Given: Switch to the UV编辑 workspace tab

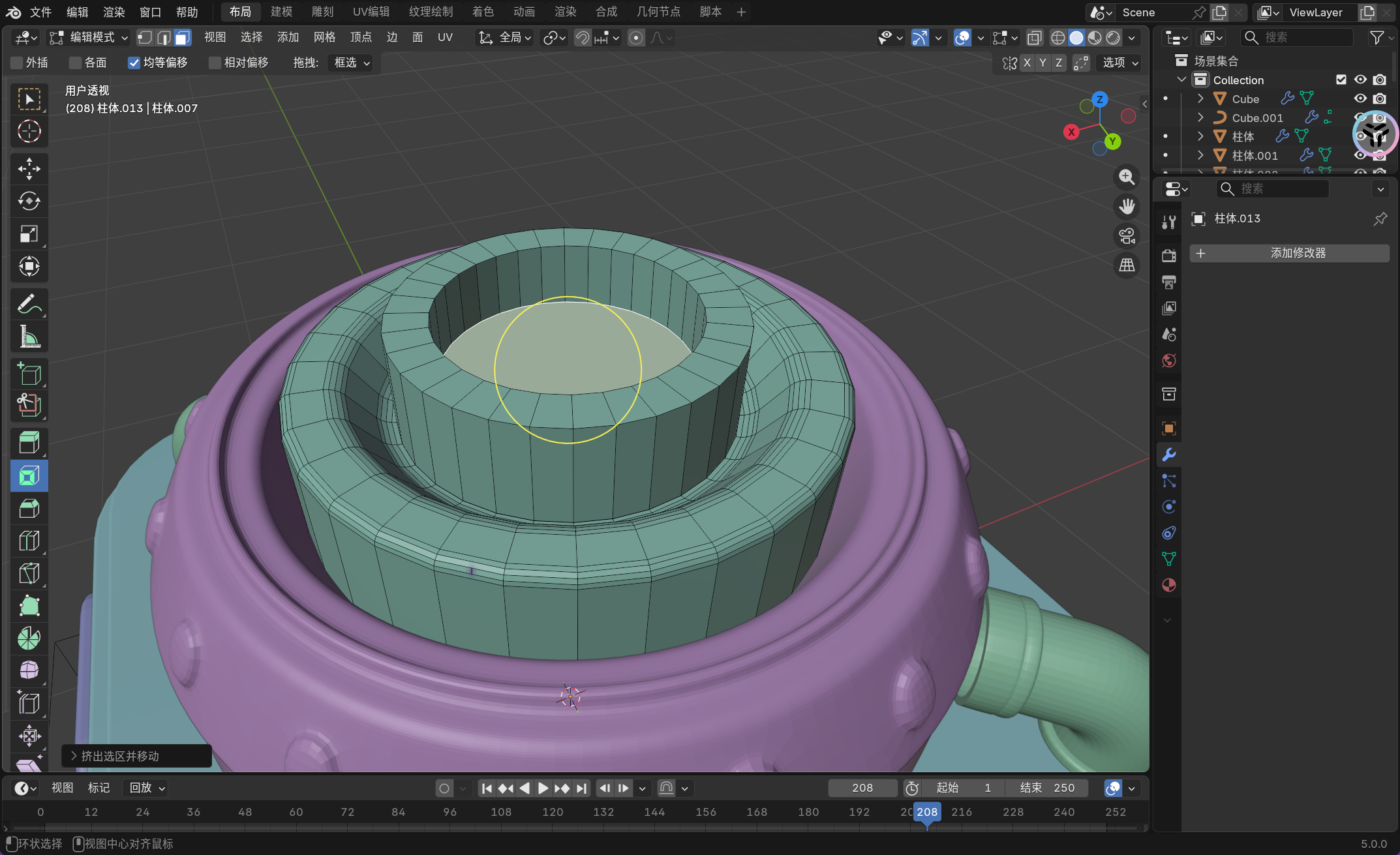Looking at the screenshot, I should (371, 12).
